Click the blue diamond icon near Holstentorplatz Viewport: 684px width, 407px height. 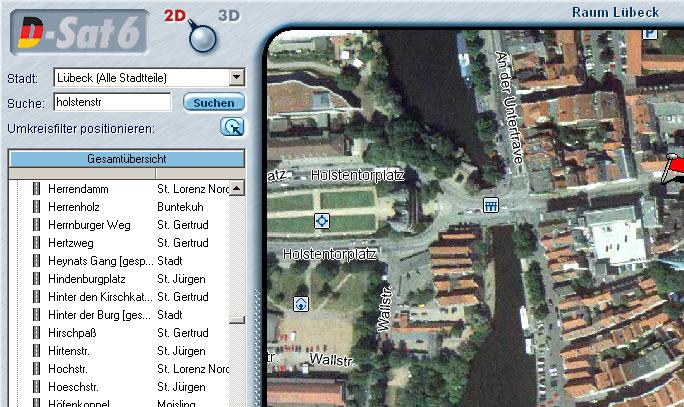321,221
